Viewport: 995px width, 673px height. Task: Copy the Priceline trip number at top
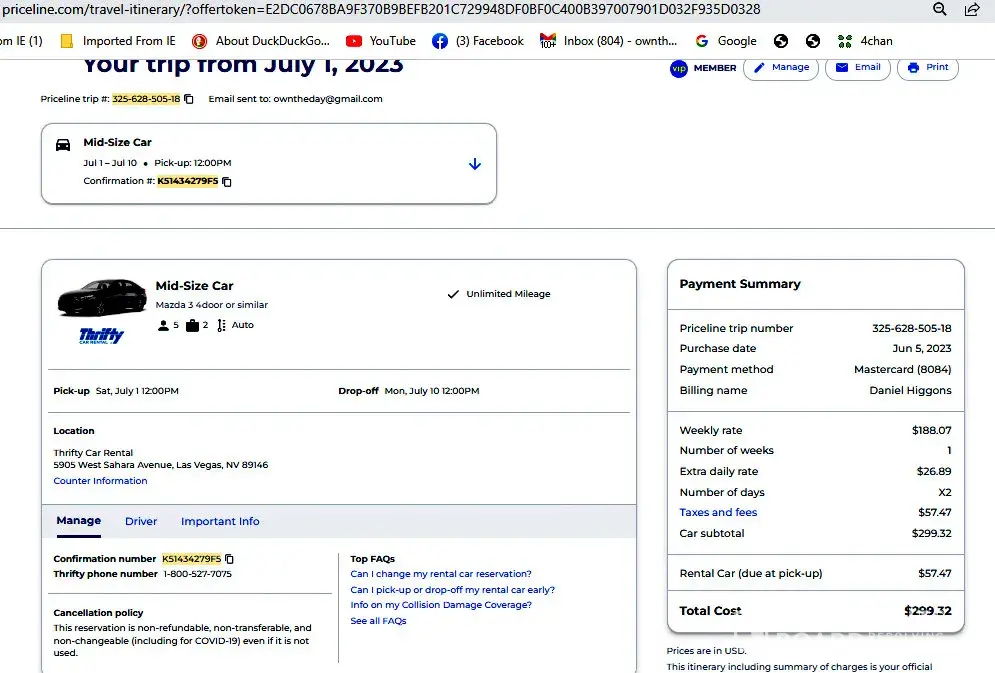click(x=188, y=99)
